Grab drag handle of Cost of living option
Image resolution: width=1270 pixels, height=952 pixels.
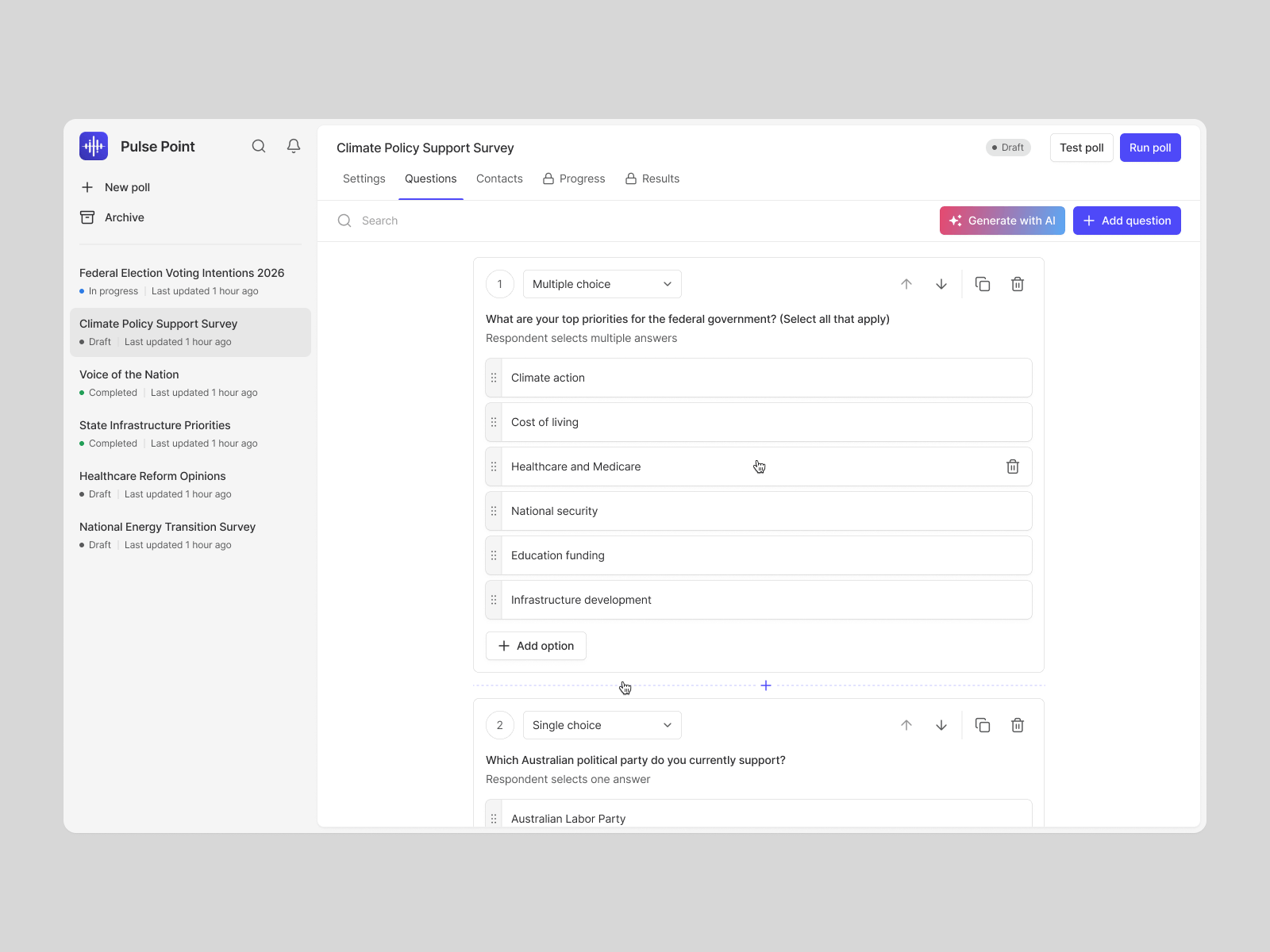point(494,422)
